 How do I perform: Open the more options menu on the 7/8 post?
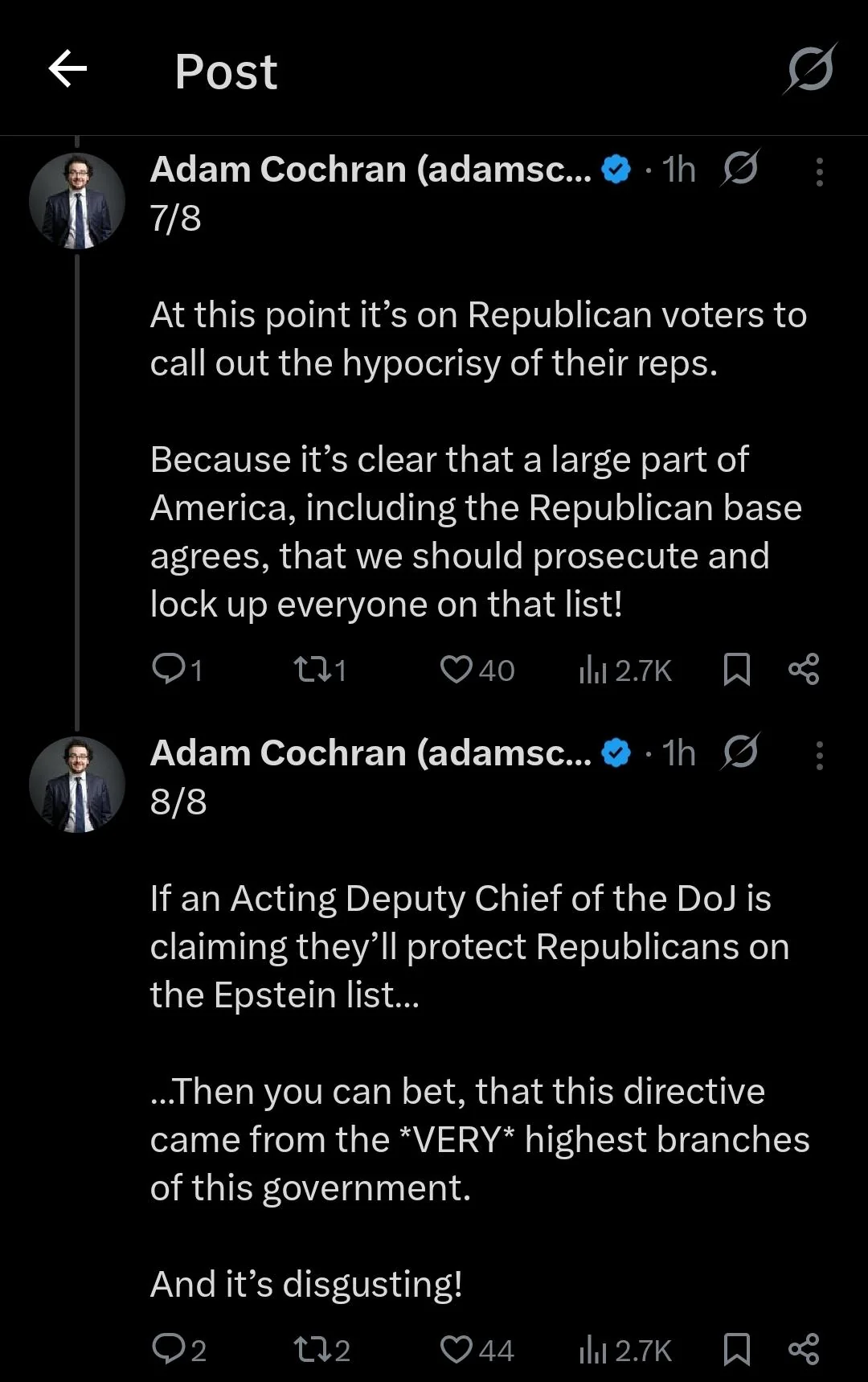coord(819,172)
